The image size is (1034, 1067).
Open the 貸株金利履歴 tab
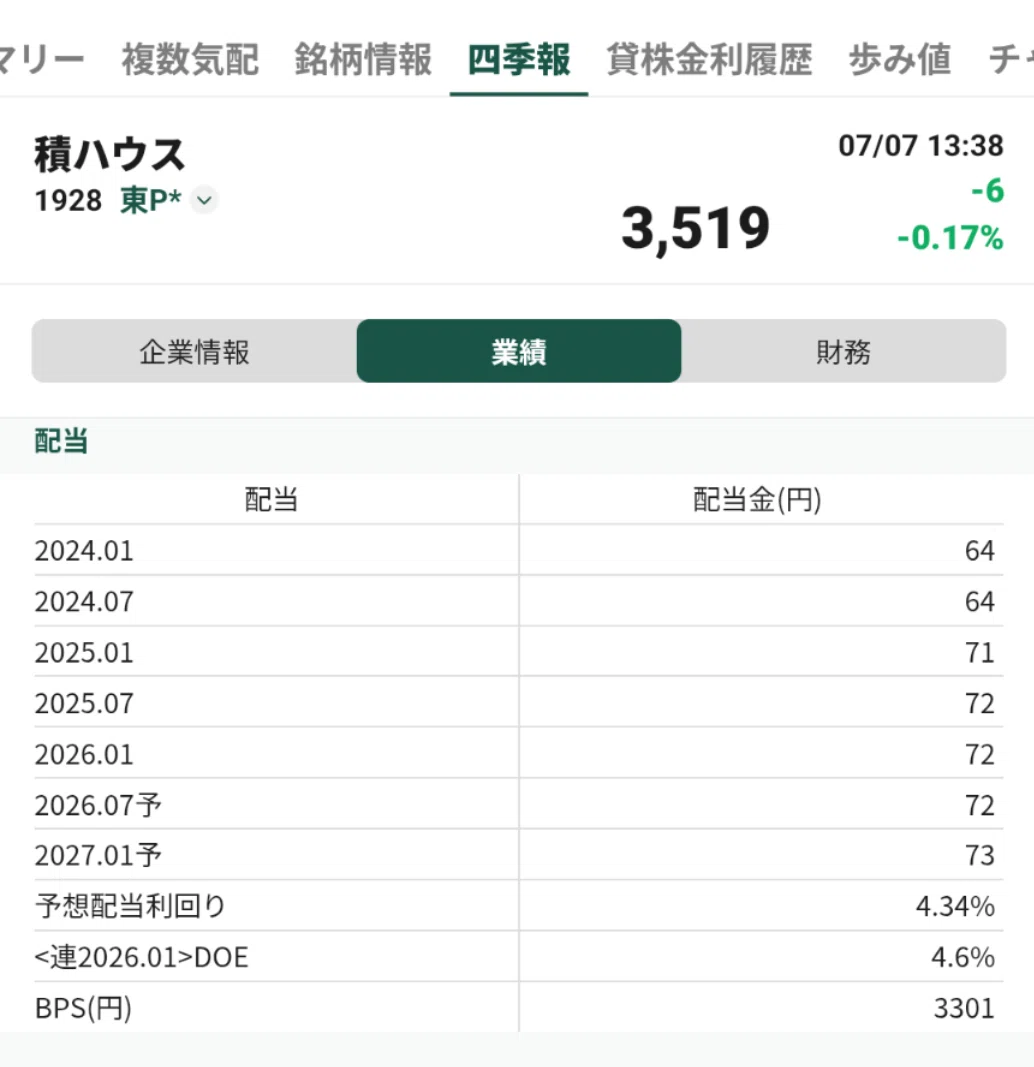point(710,59)
